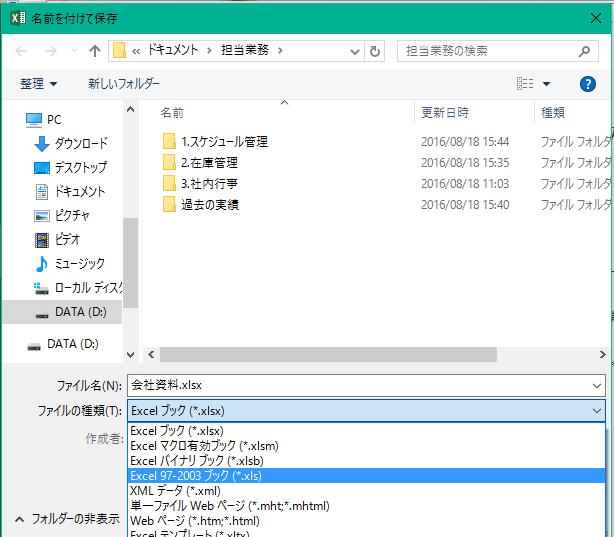
Task: Refresh the current folder view
Action: 375,51
